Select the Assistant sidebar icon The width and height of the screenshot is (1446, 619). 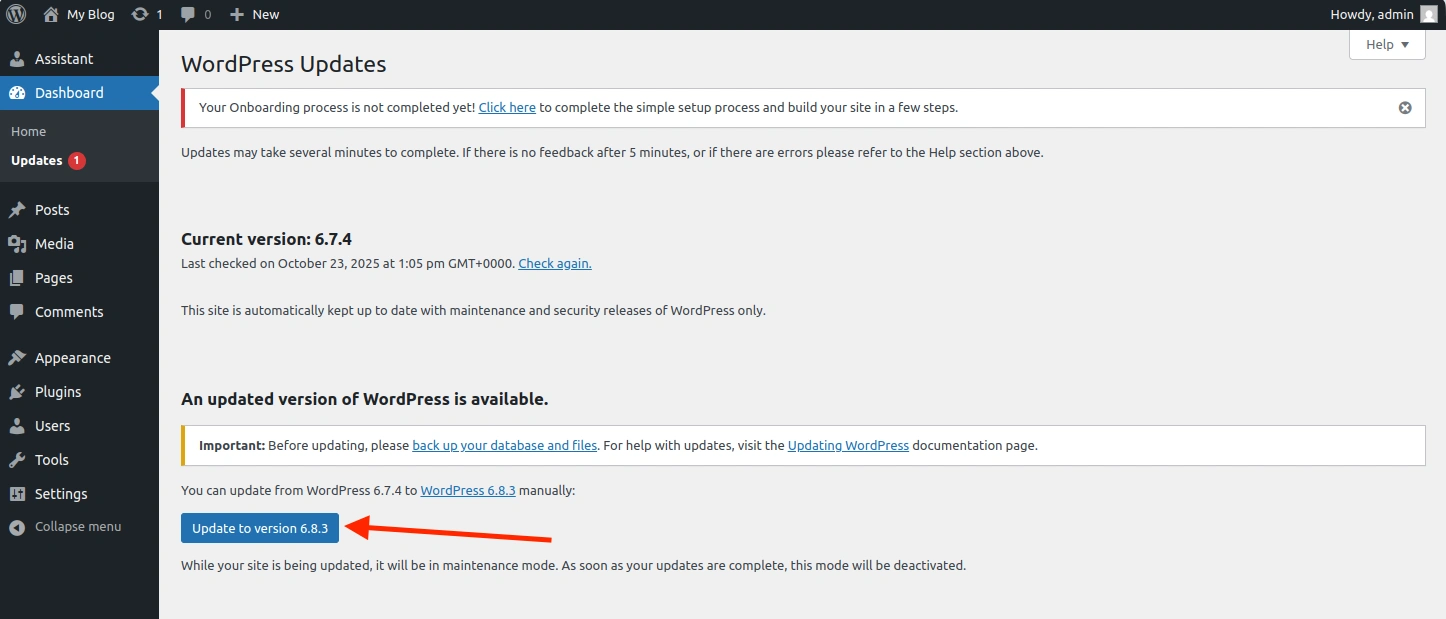(x=17, y=59)
